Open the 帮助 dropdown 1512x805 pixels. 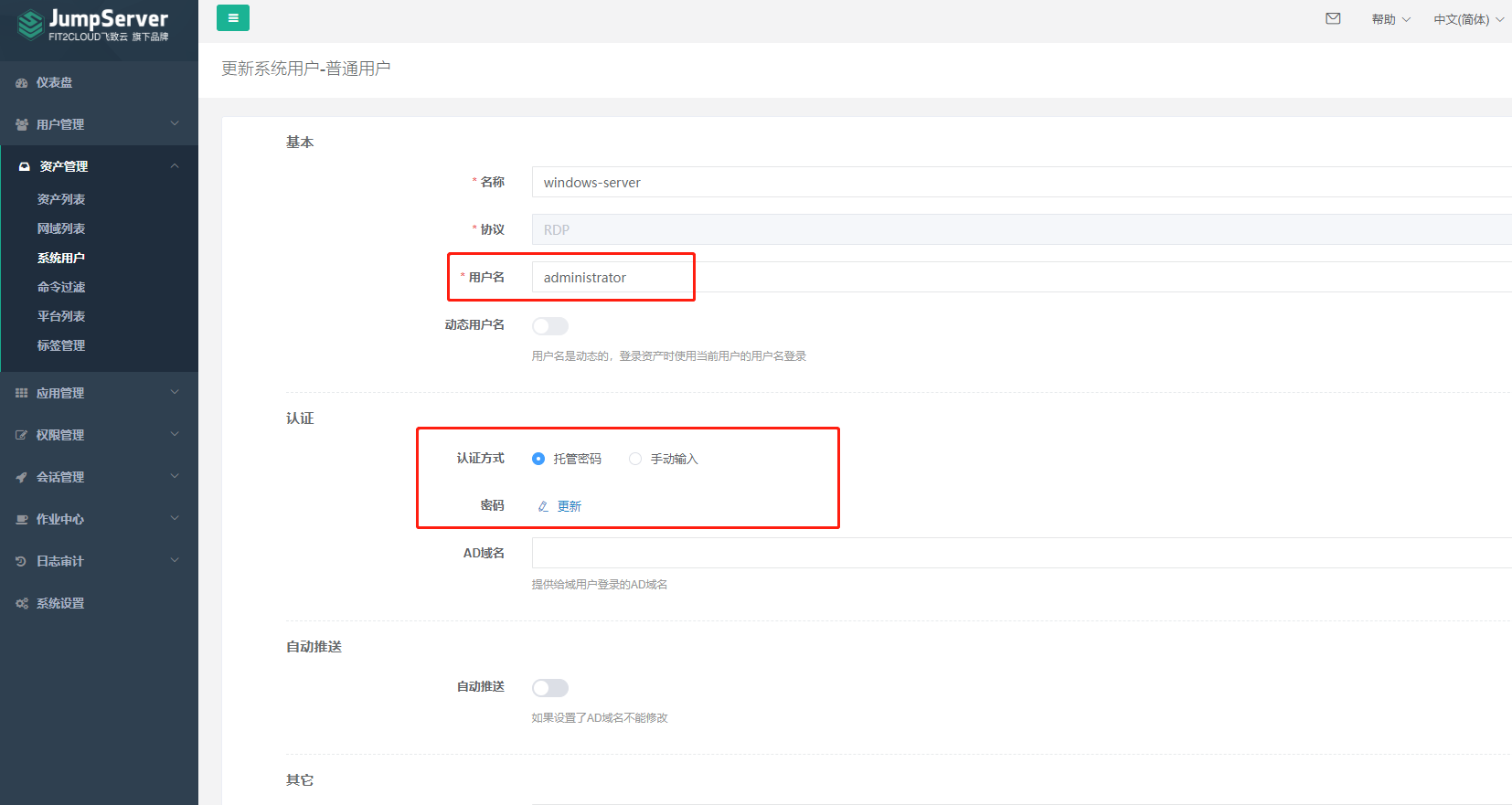[x=1390, y=19]
